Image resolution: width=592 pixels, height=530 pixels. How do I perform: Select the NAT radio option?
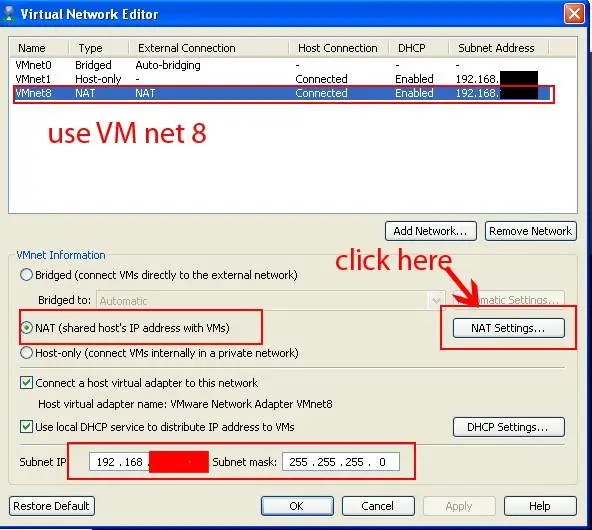pos(26,328)
